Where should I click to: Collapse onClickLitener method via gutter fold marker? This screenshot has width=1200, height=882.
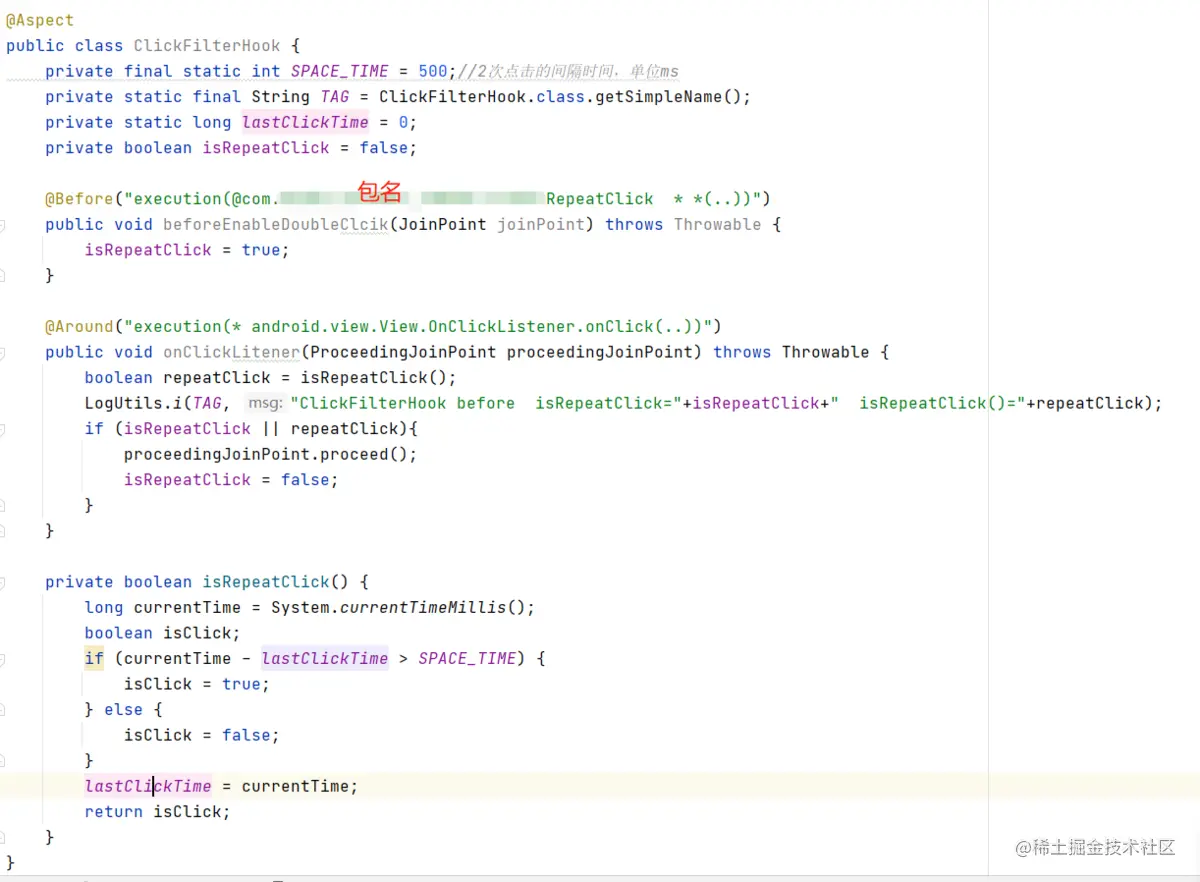tap(3, 353)
